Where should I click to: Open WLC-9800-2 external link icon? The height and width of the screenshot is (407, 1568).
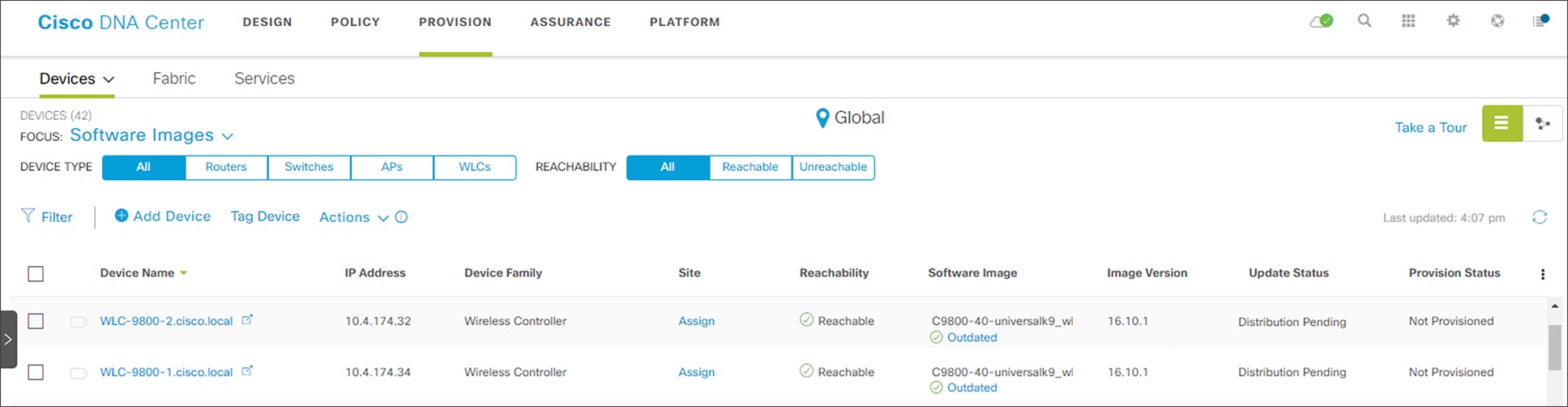pyautogui.click(x=247, y=319)
